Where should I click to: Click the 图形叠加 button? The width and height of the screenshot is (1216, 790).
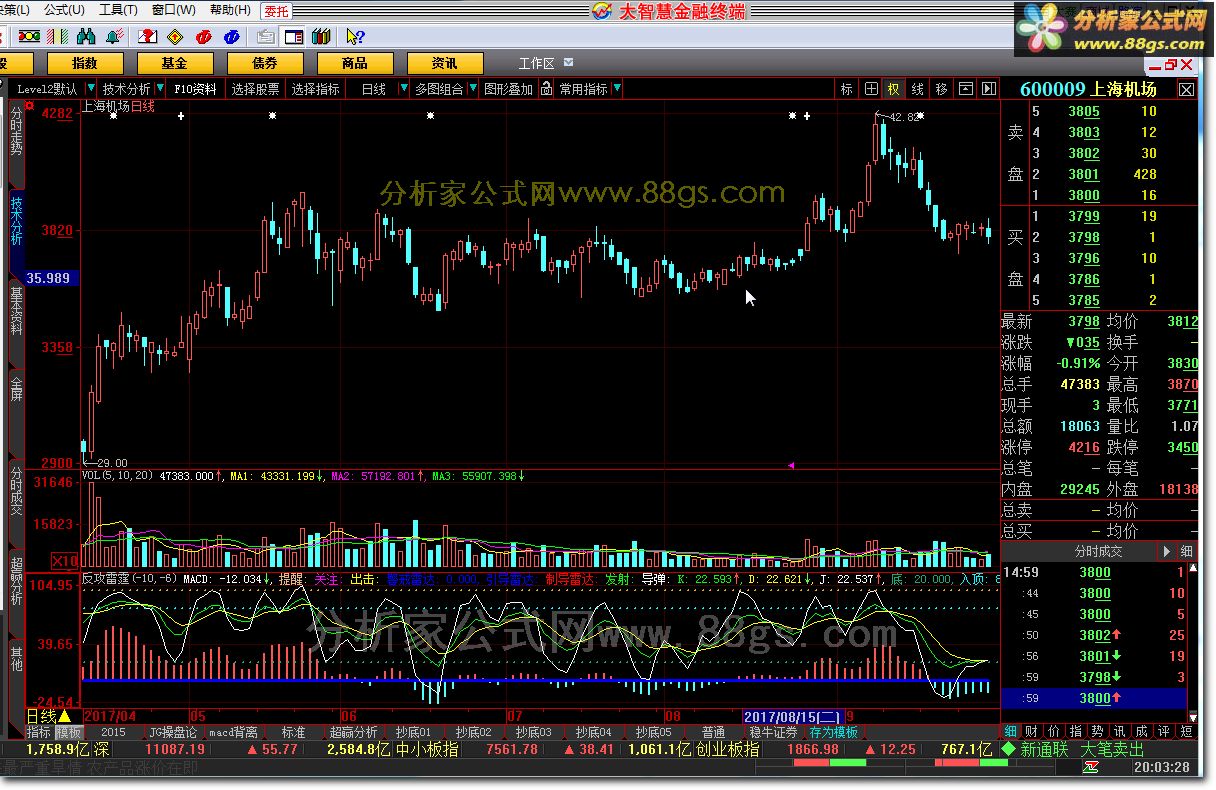509,89
